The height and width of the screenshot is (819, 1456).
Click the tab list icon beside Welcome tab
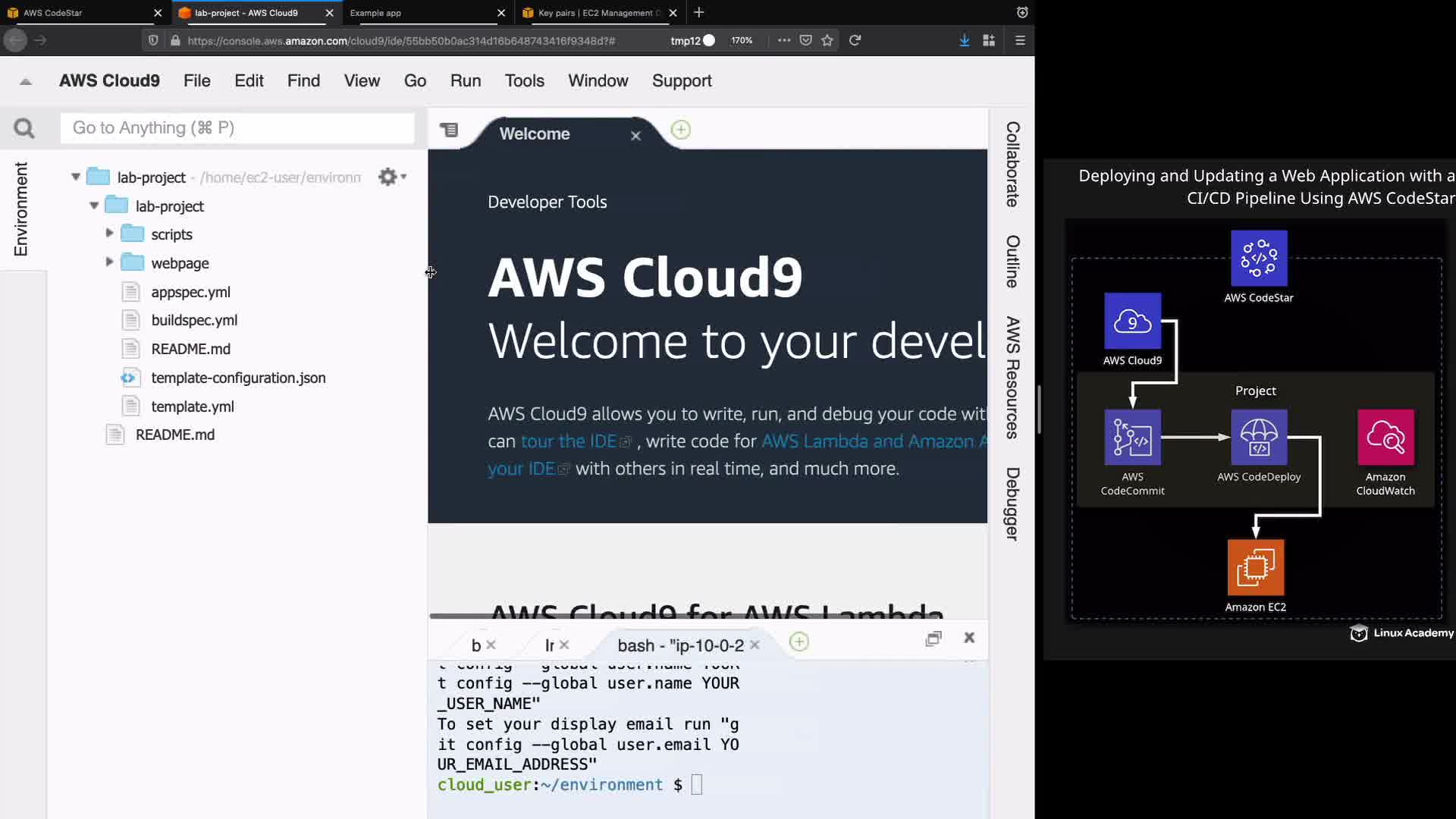point(449,130)
